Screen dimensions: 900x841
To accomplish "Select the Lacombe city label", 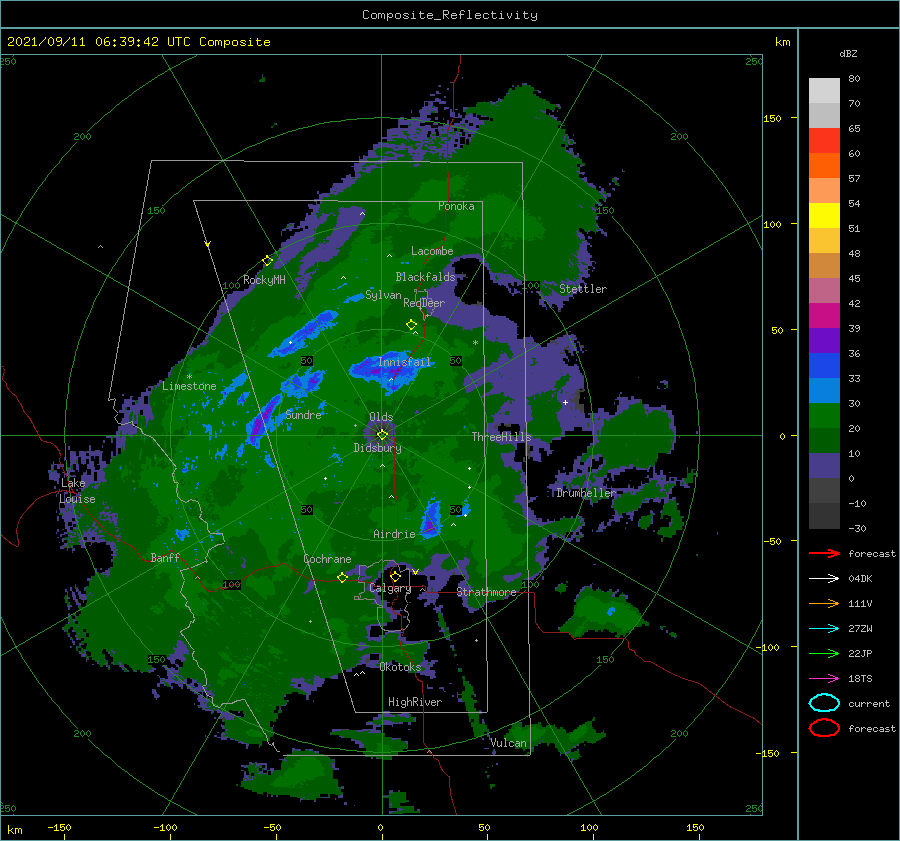I will (x=432, y=251).
